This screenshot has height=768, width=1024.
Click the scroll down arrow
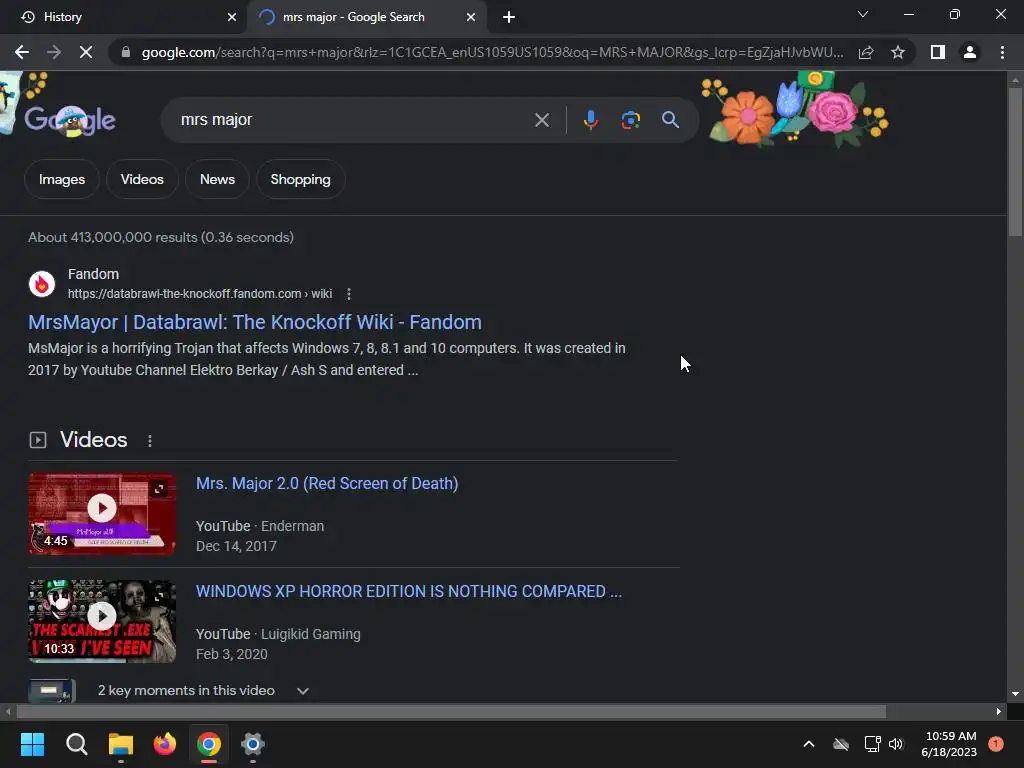[x=1014, y=694]
